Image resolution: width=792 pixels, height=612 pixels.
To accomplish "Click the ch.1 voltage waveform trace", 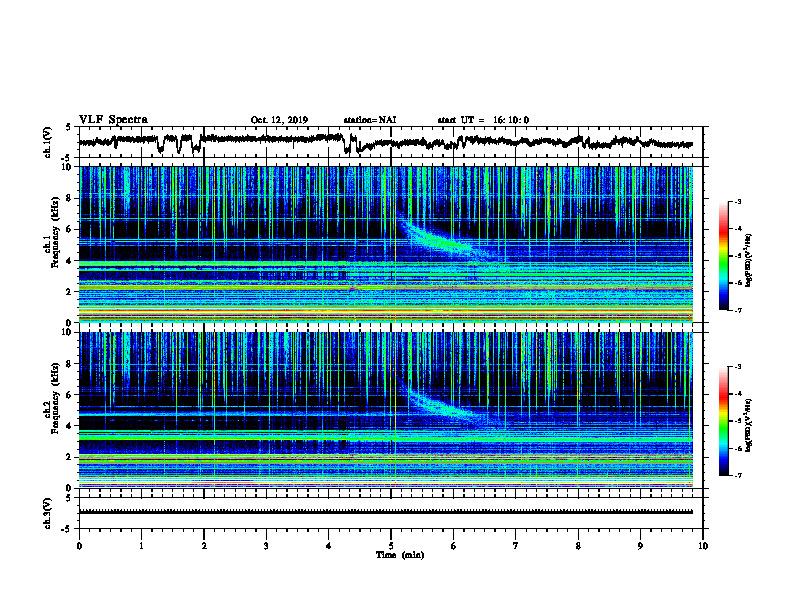I will [x=386, y=142].
